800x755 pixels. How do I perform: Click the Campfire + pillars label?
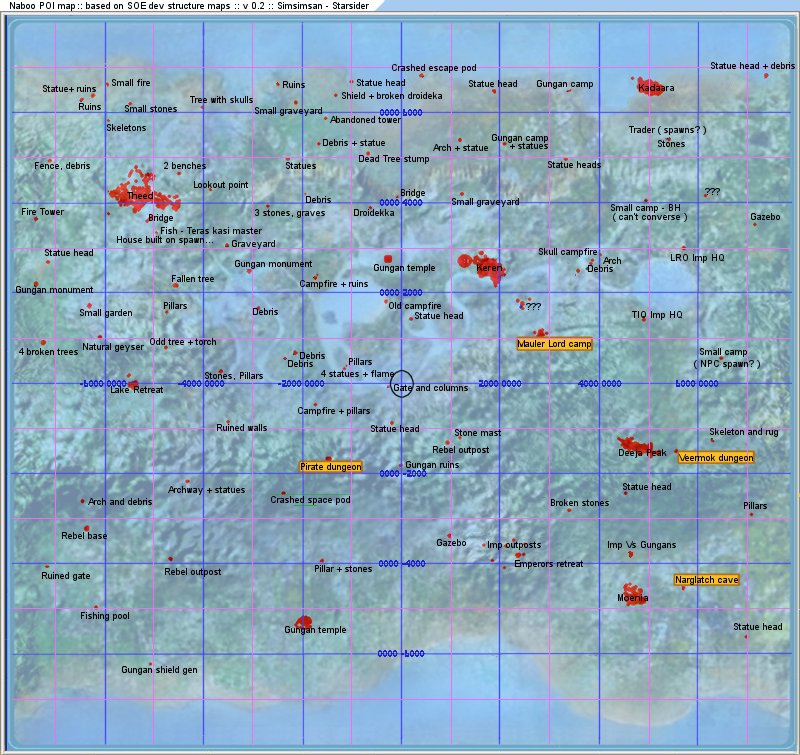334,411
